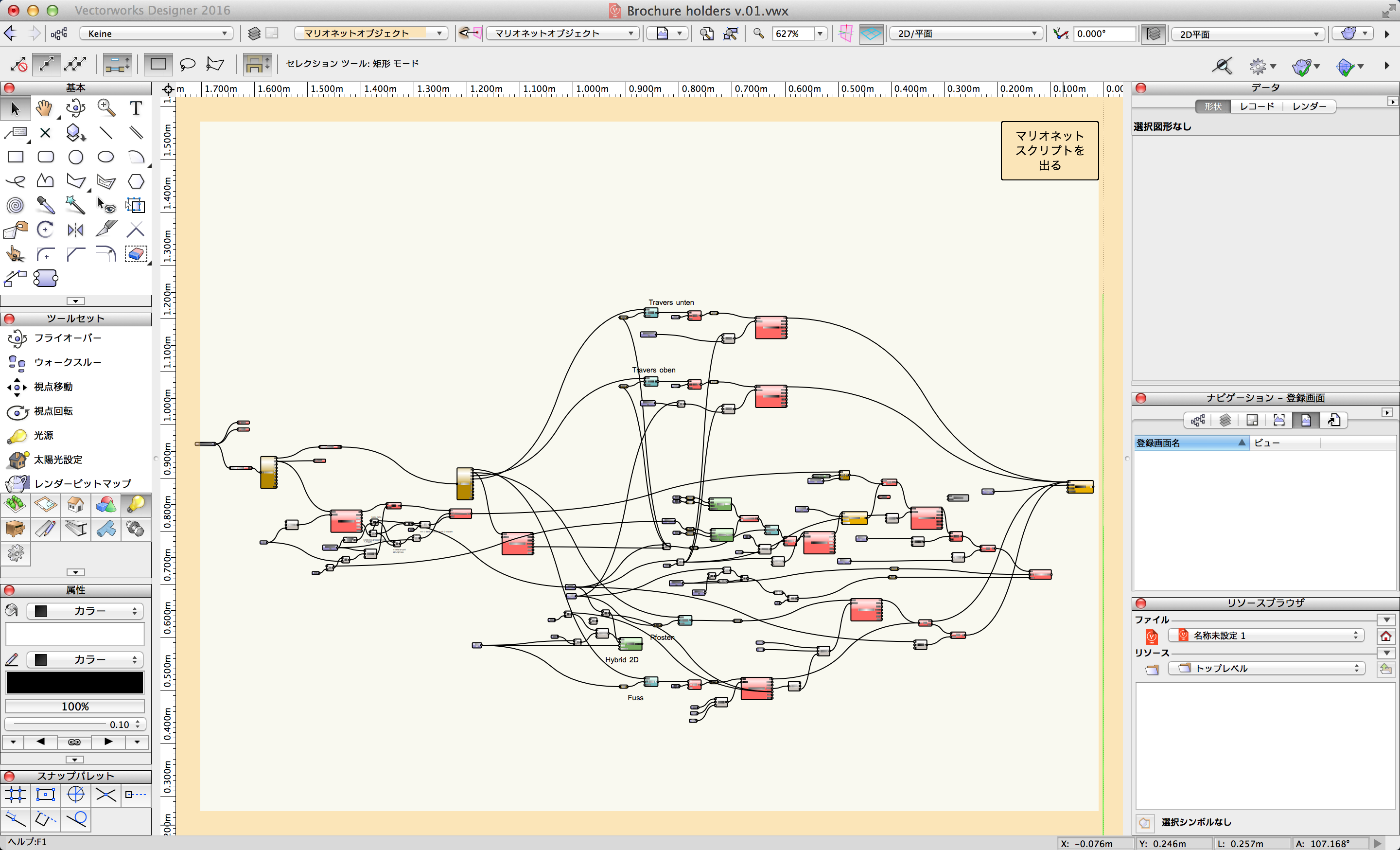The image size is (1400, 850).
Task: Enable rectangular marquee selection mode
Action: 158,64
